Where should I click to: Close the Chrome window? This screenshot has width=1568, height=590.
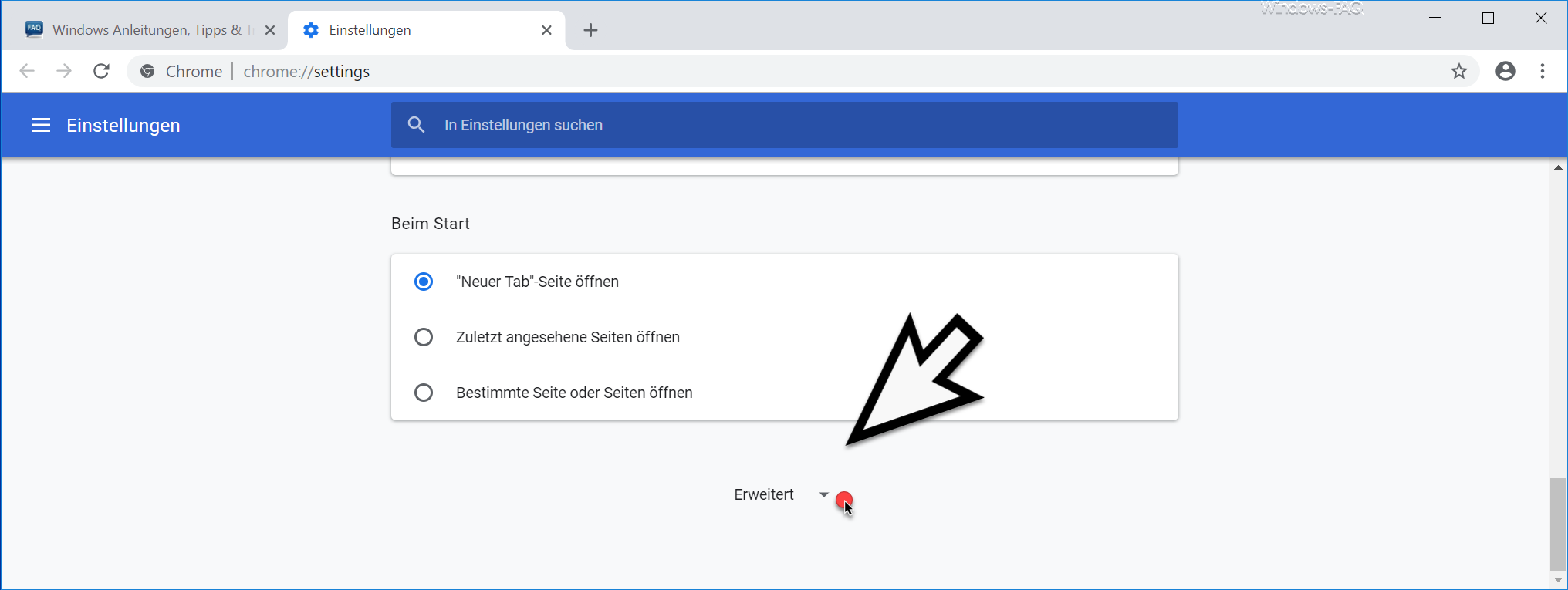coord(1540,18)
